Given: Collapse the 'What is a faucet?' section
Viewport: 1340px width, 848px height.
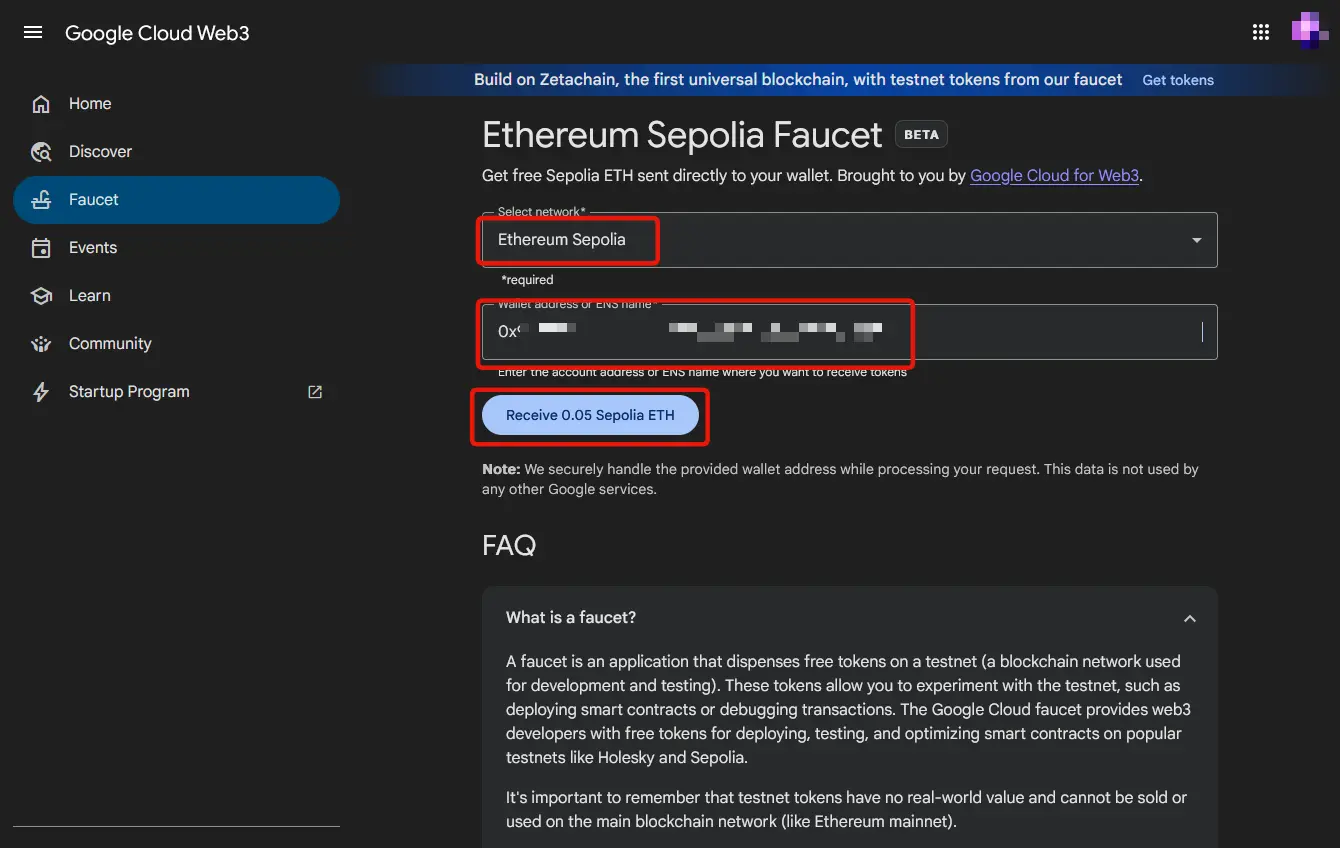Looking at the screenshot, I should (x=1190, y=618).
